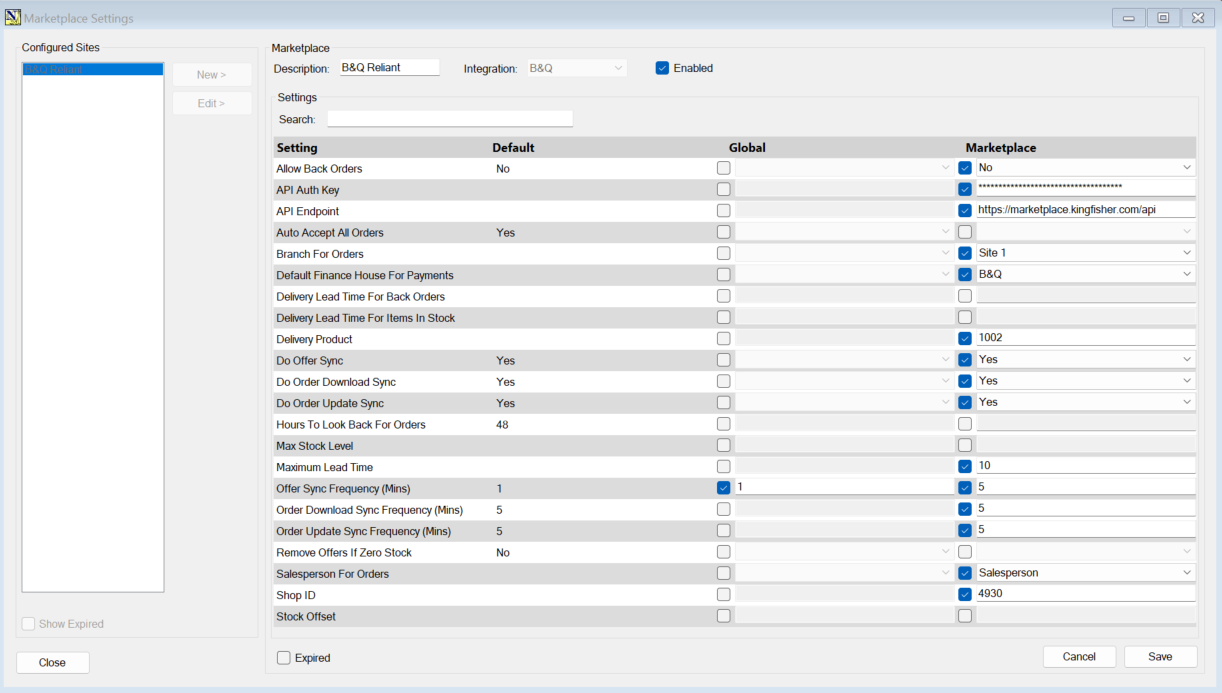Open Default Finance House dropdown
Image resolution: width=1222 pixels, height=693 pixels.
(1186, 274)
